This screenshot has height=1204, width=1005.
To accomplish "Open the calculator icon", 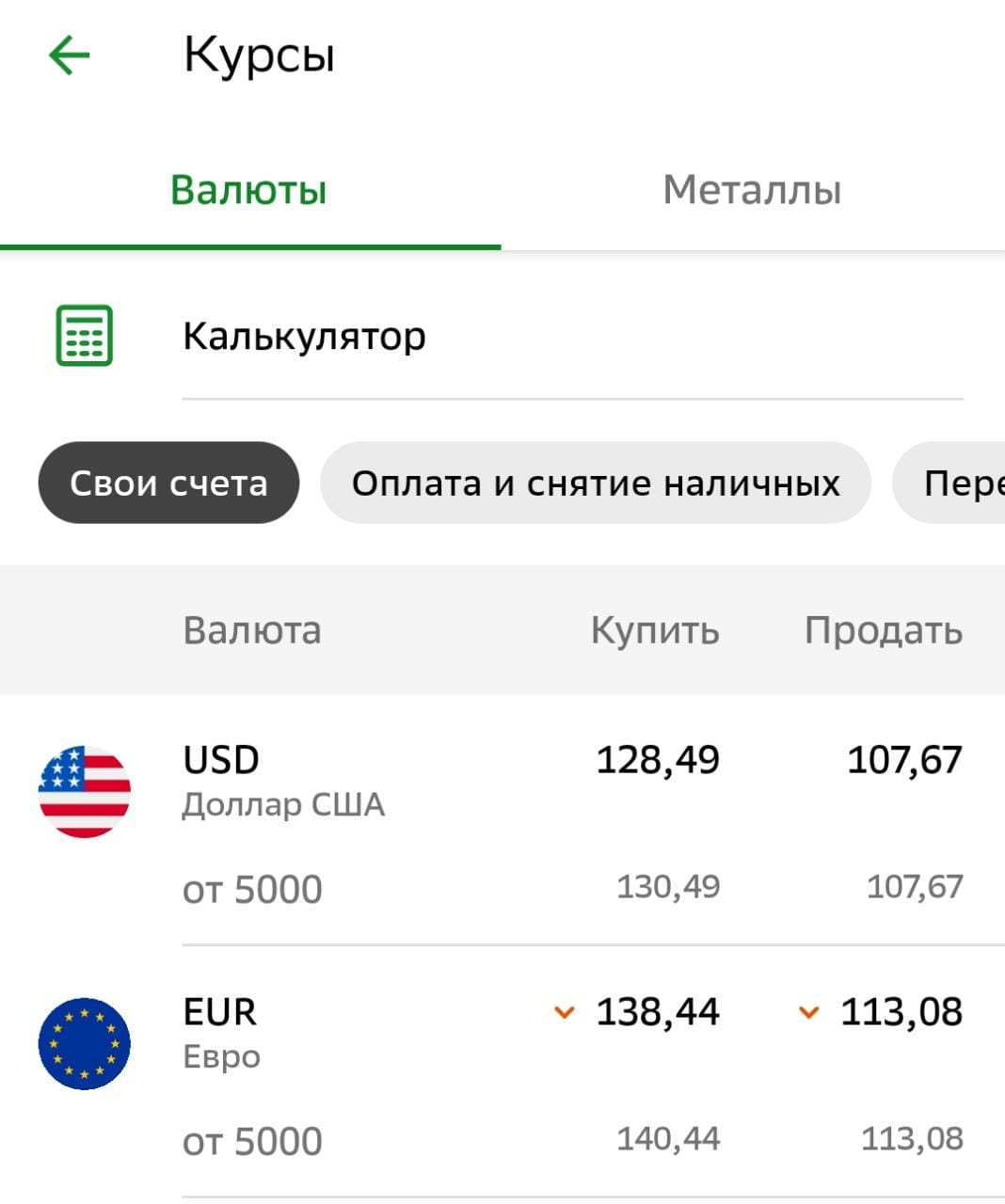I will point(85,335).
